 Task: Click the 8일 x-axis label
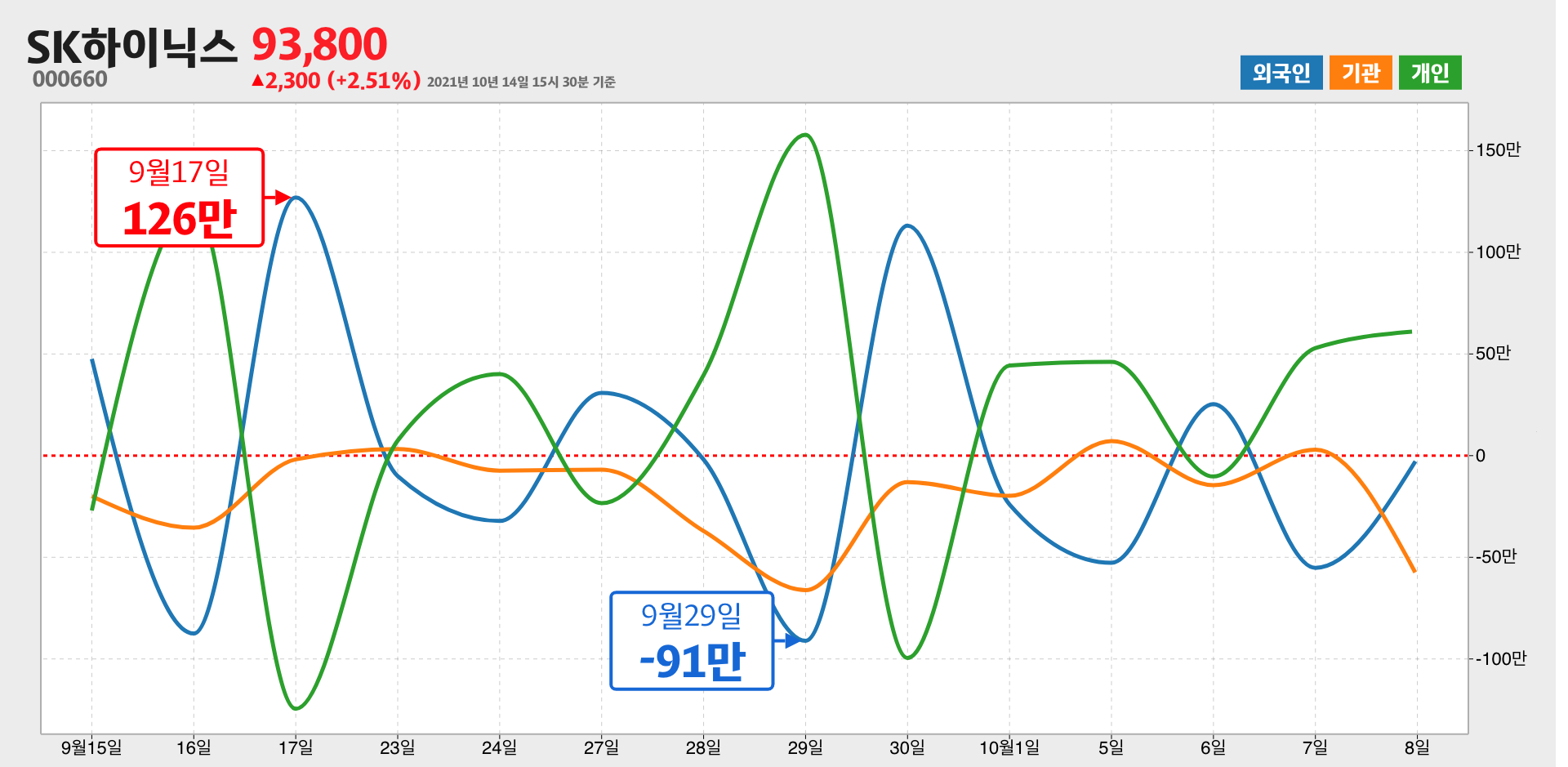click(1417, 747)
